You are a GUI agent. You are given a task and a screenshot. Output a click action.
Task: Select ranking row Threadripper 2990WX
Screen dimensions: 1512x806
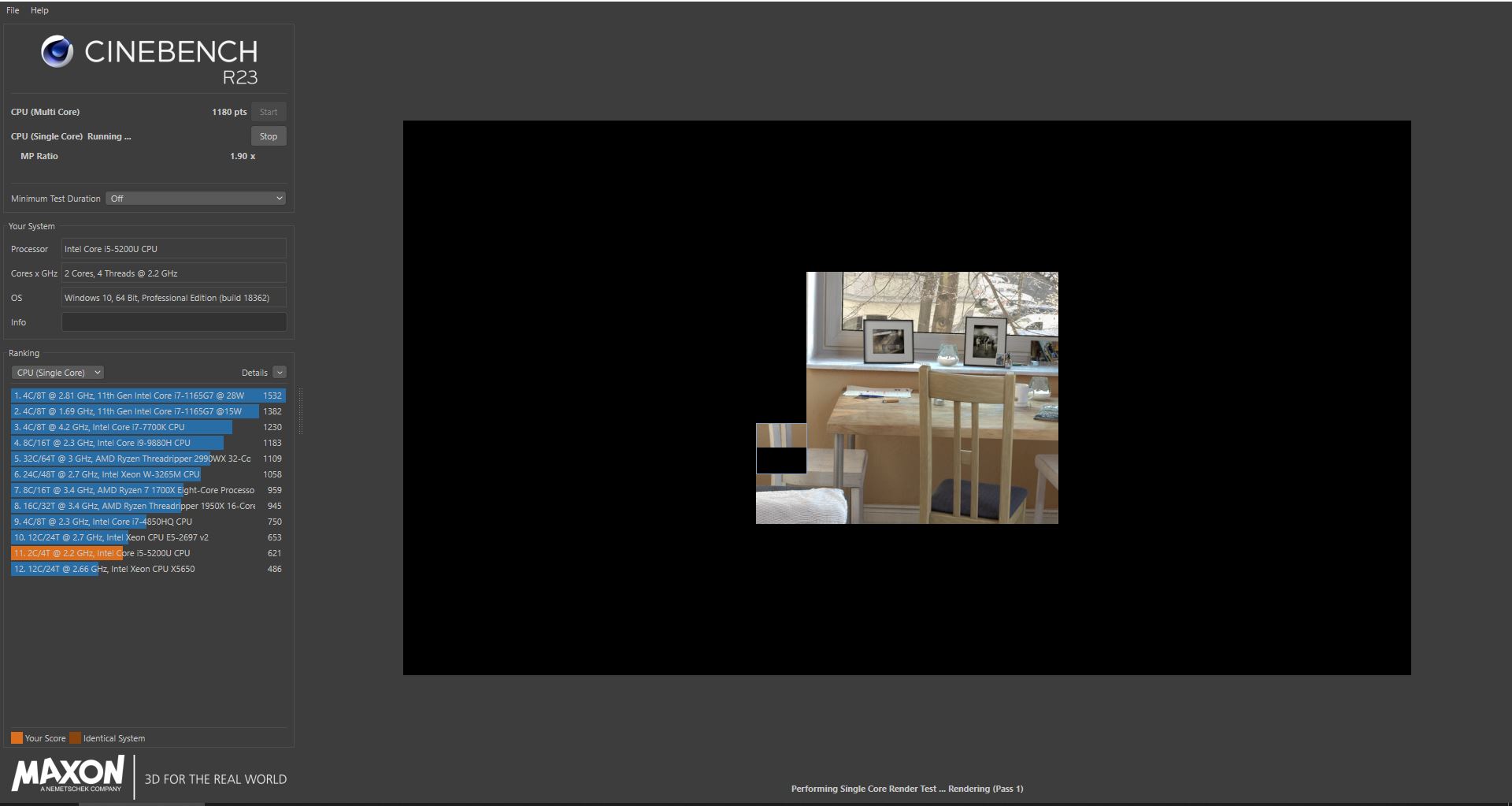(x=148, y=459)
